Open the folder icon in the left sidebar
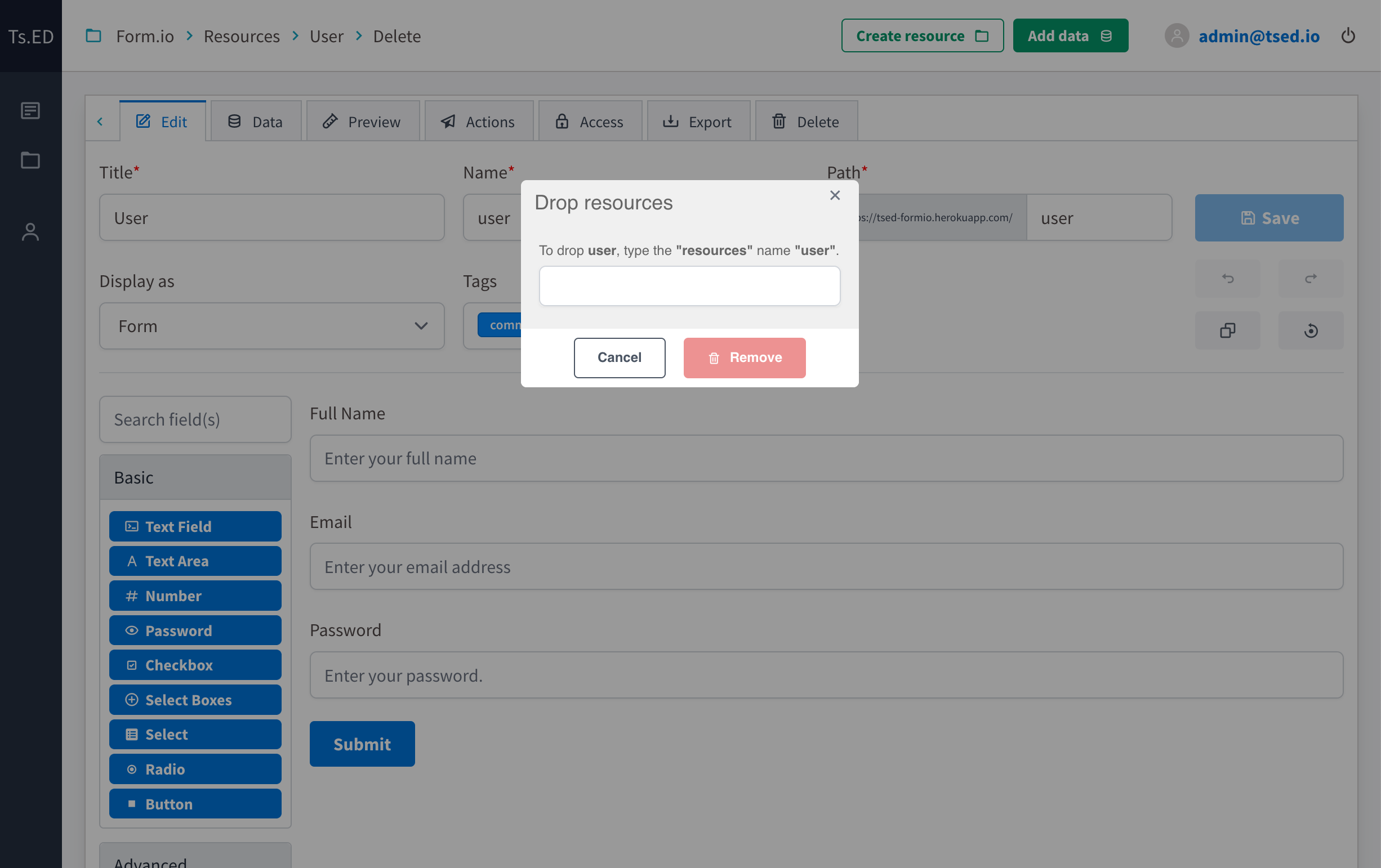 [30, 160]
